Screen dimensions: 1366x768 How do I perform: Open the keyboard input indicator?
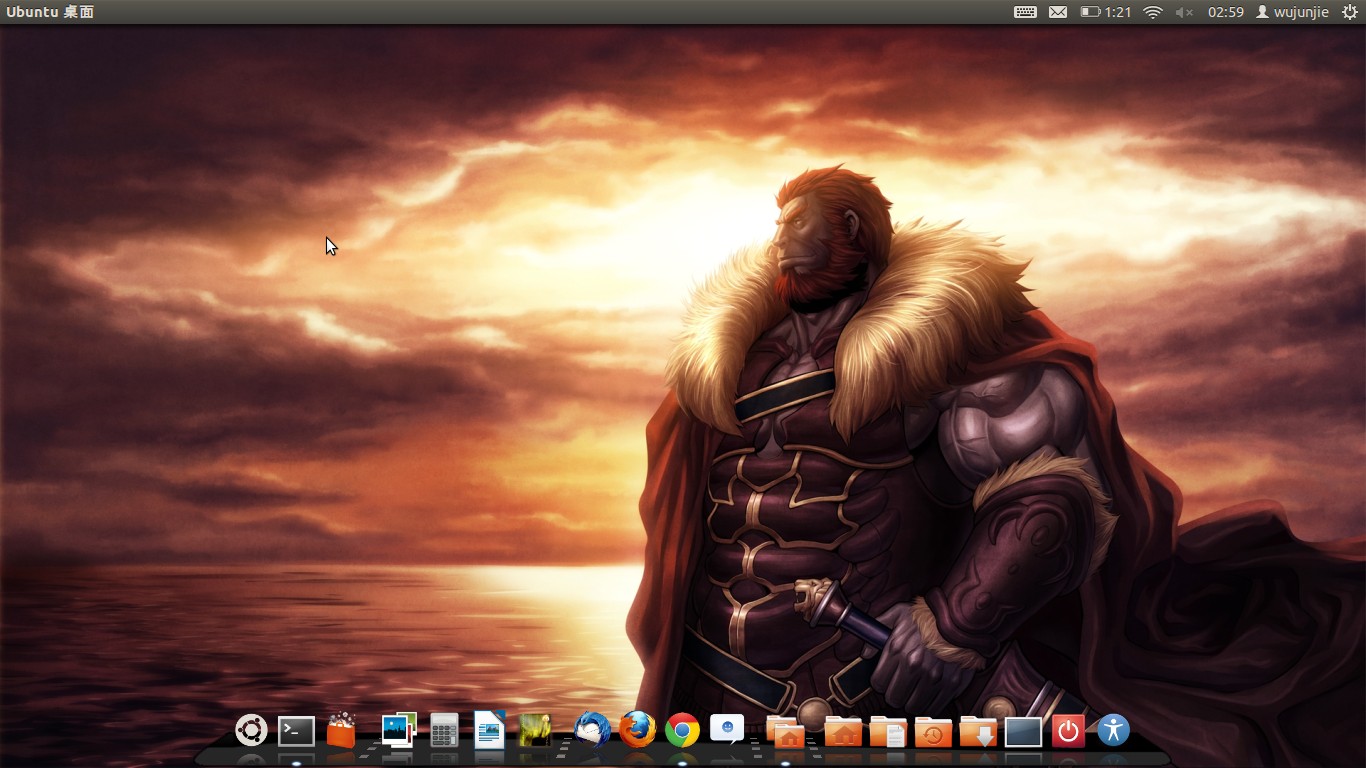click(1025, 12)
